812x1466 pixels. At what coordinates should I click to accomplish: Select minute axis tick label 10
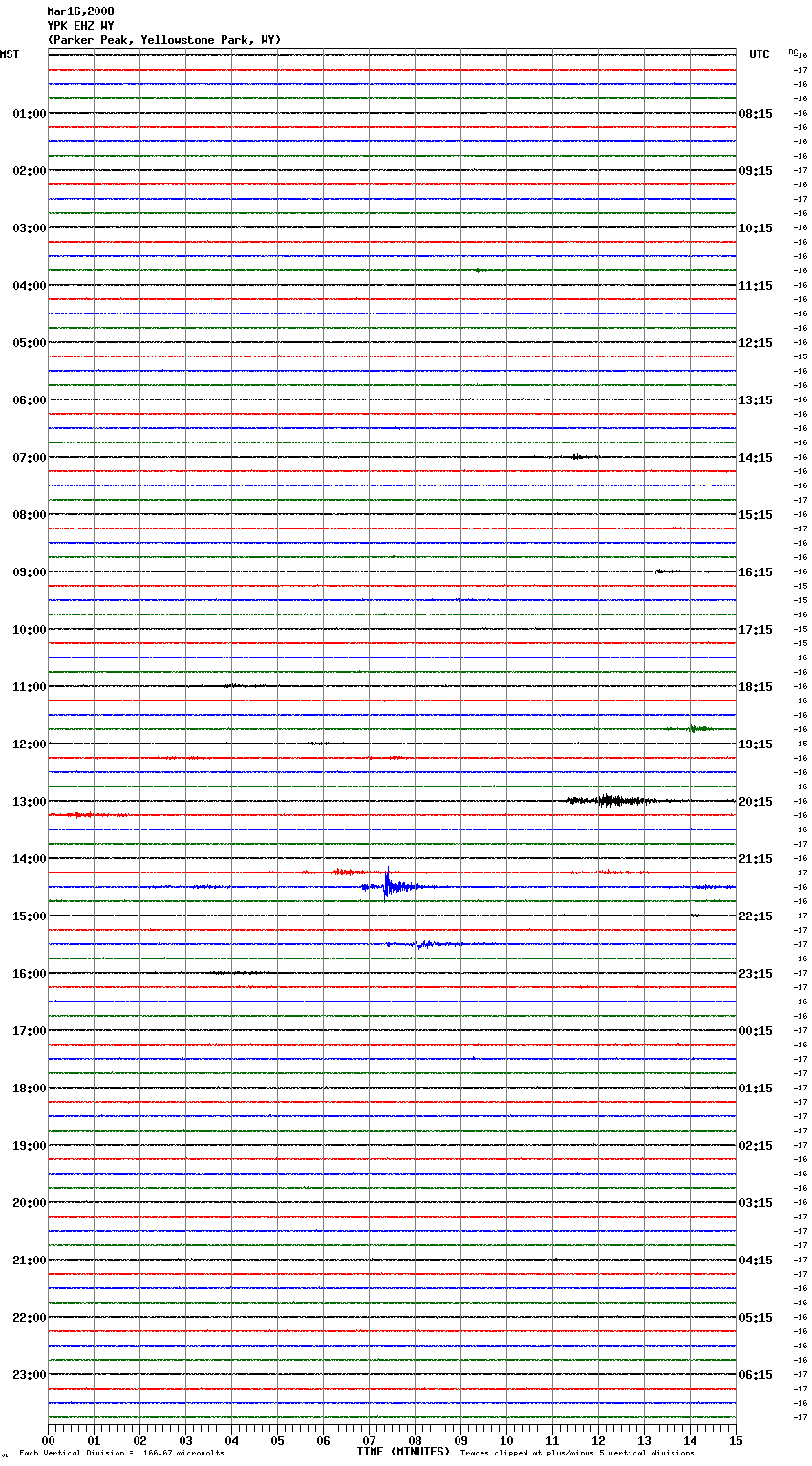(506, 1441)
